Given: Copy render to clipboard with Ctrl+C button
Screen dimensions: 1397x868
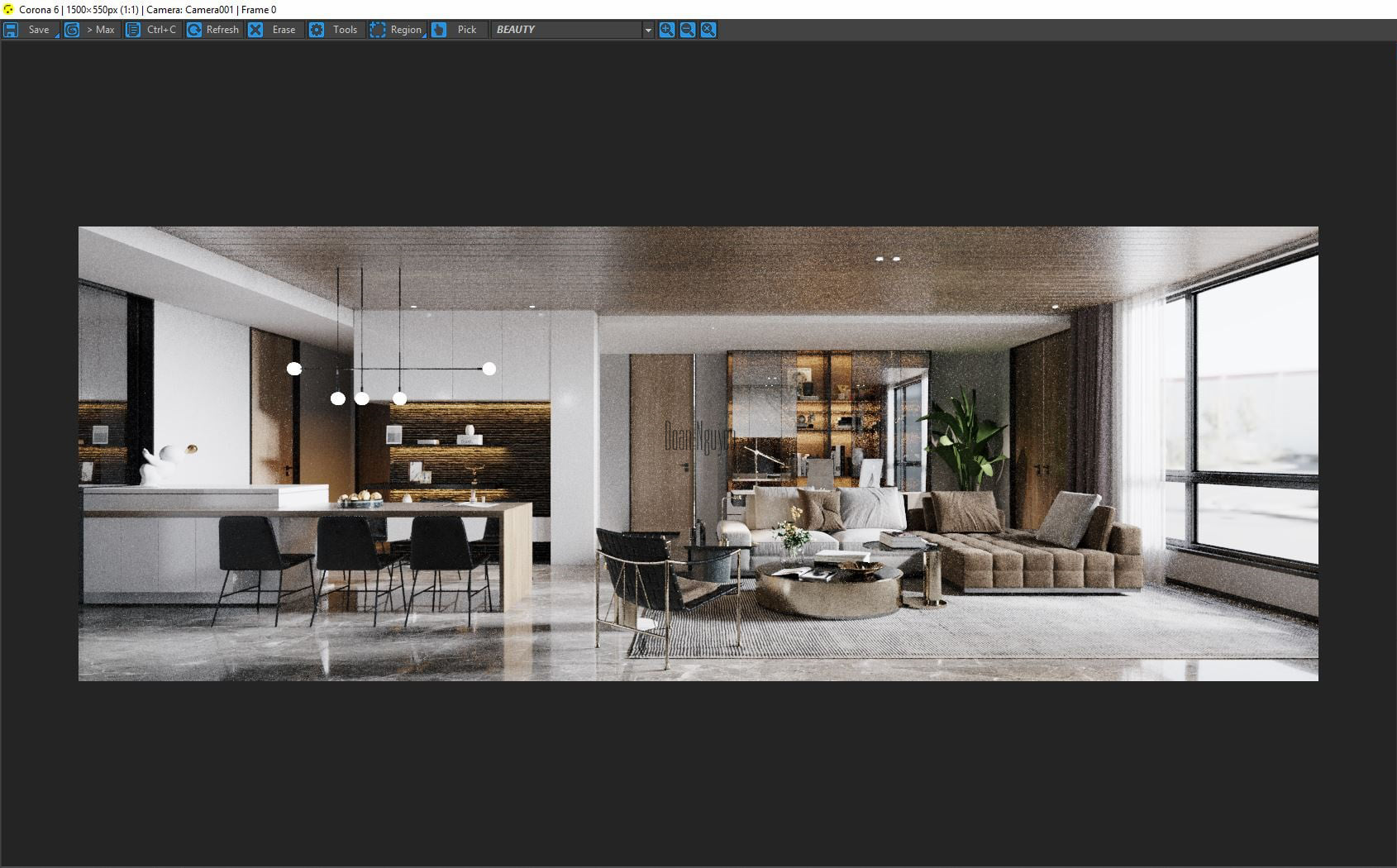Looking at the screenshot, I should (152, 30).
